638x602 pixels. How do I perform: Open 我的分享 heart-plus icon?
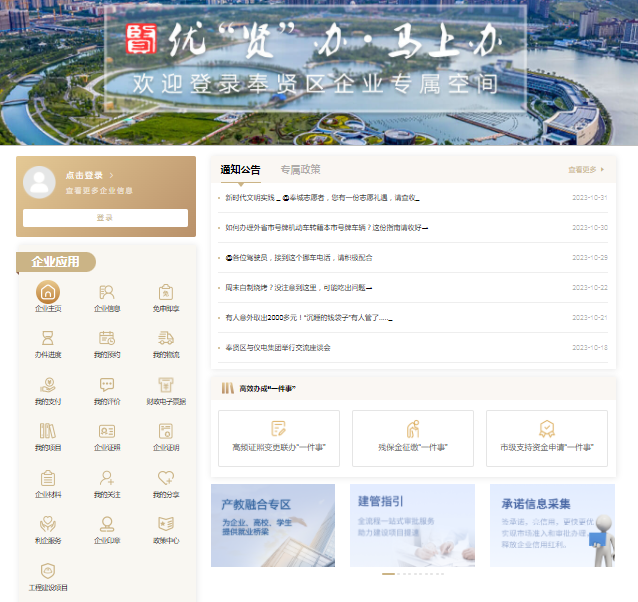point(166,478)
